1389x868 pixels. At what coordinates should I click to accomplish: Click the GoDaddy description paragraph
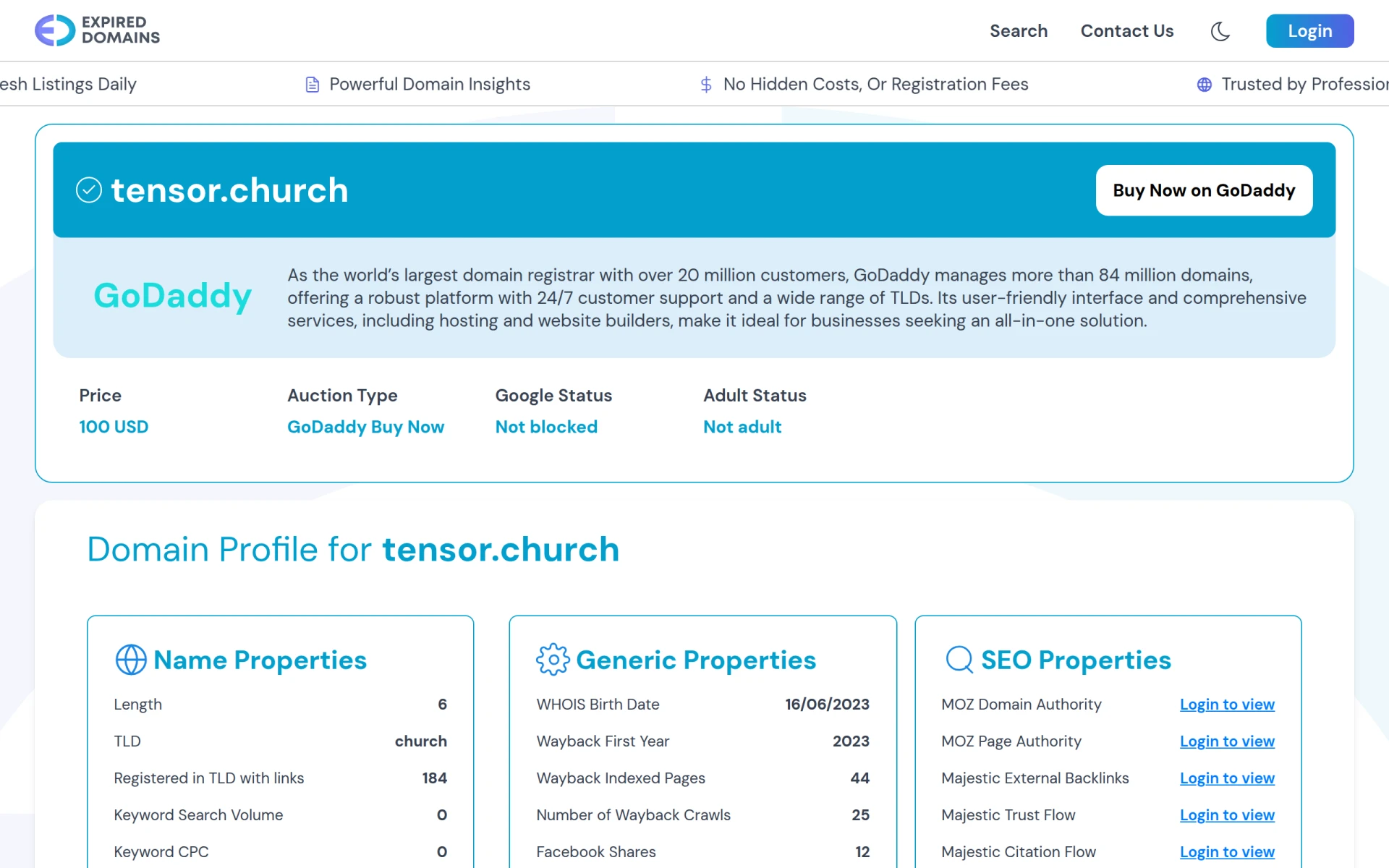(x=797, y=298)
